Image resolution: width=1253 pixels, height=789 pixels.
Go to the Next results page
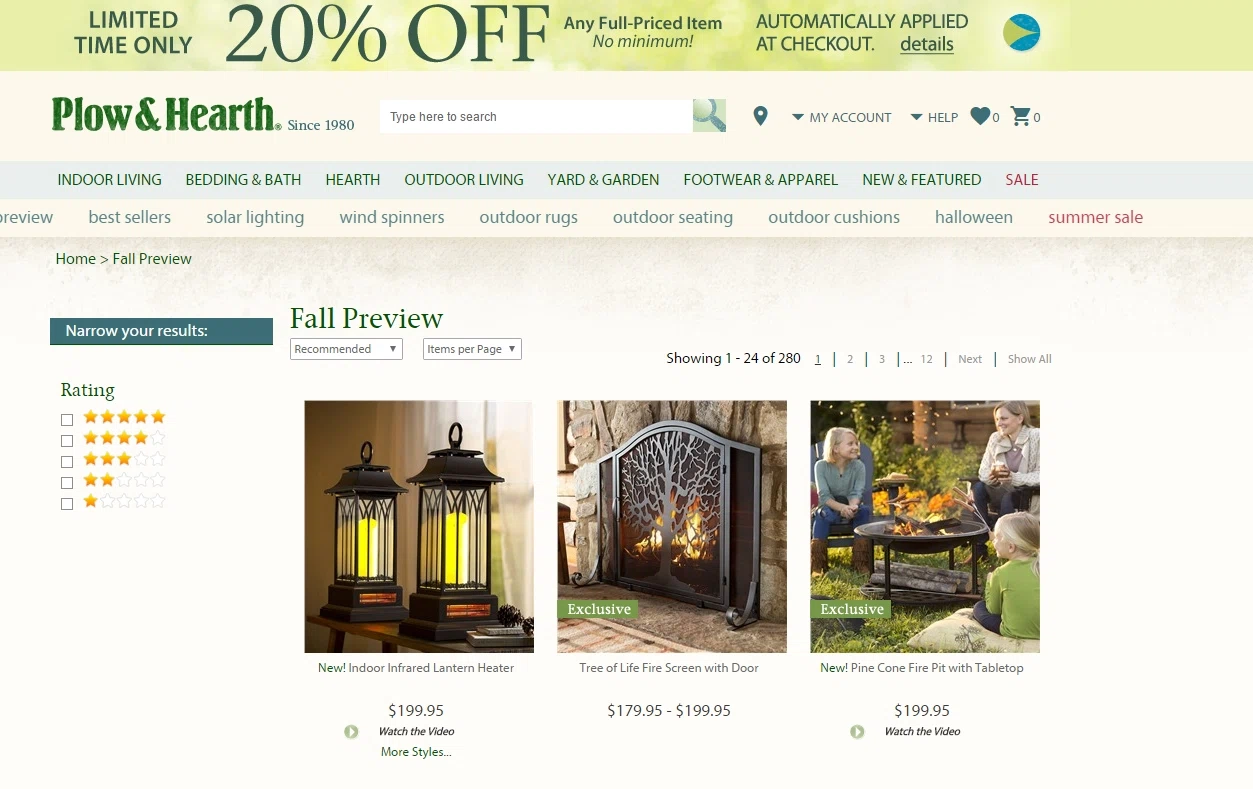click(970, 359)
